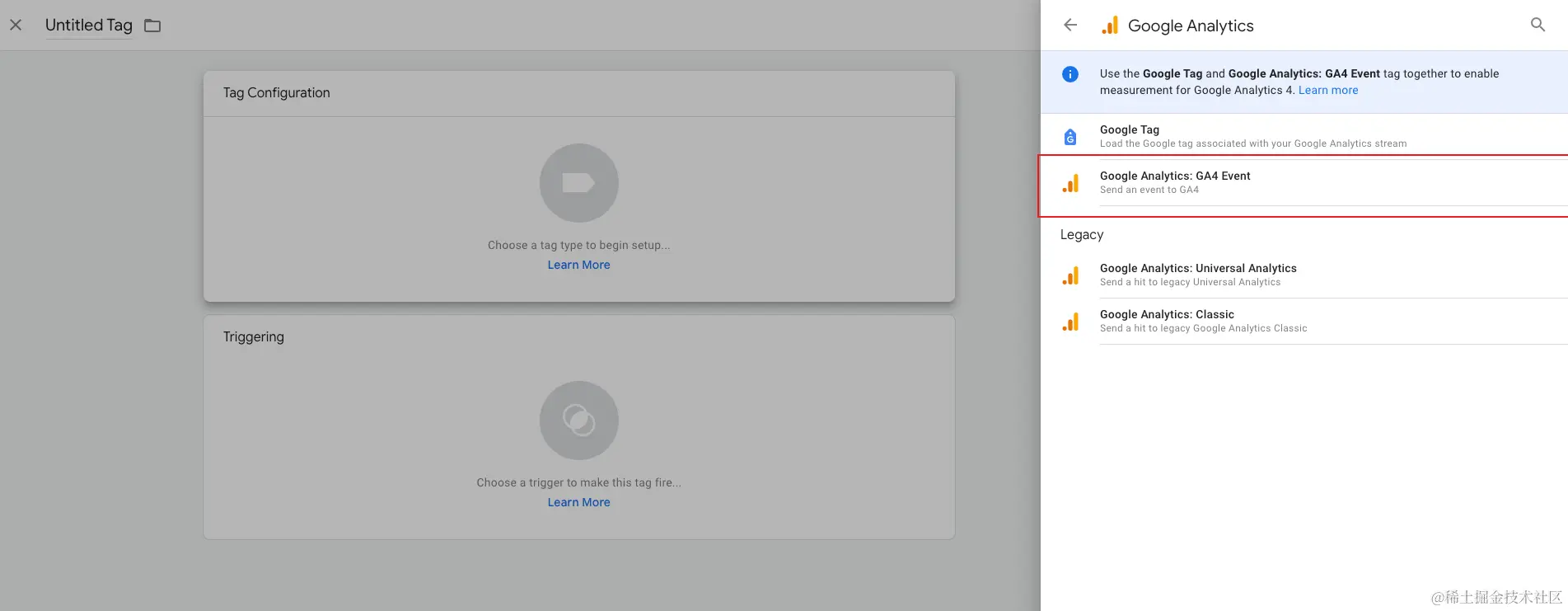This screenshot has height=611, width=1568.
Task: Click the folder icon beside Untitled Tag
Action: point(152,26)
